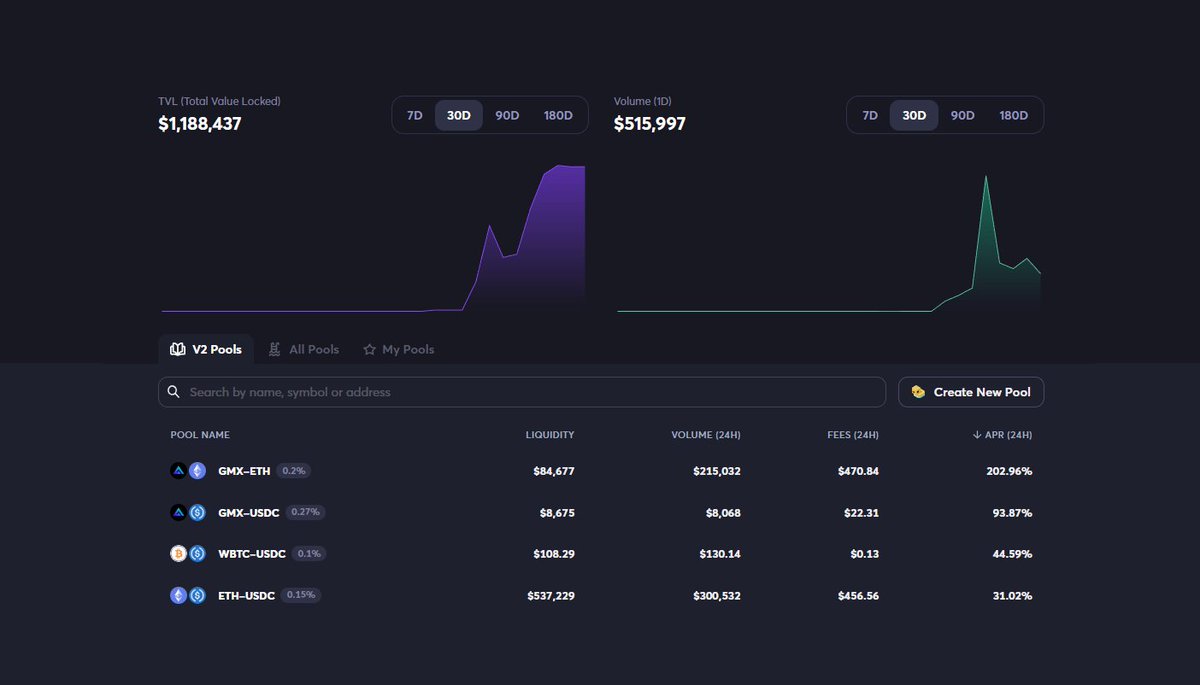Sort by the APR (24H) column header
The width and height of the screenshot is (1200, 685).
[1002, 435]
